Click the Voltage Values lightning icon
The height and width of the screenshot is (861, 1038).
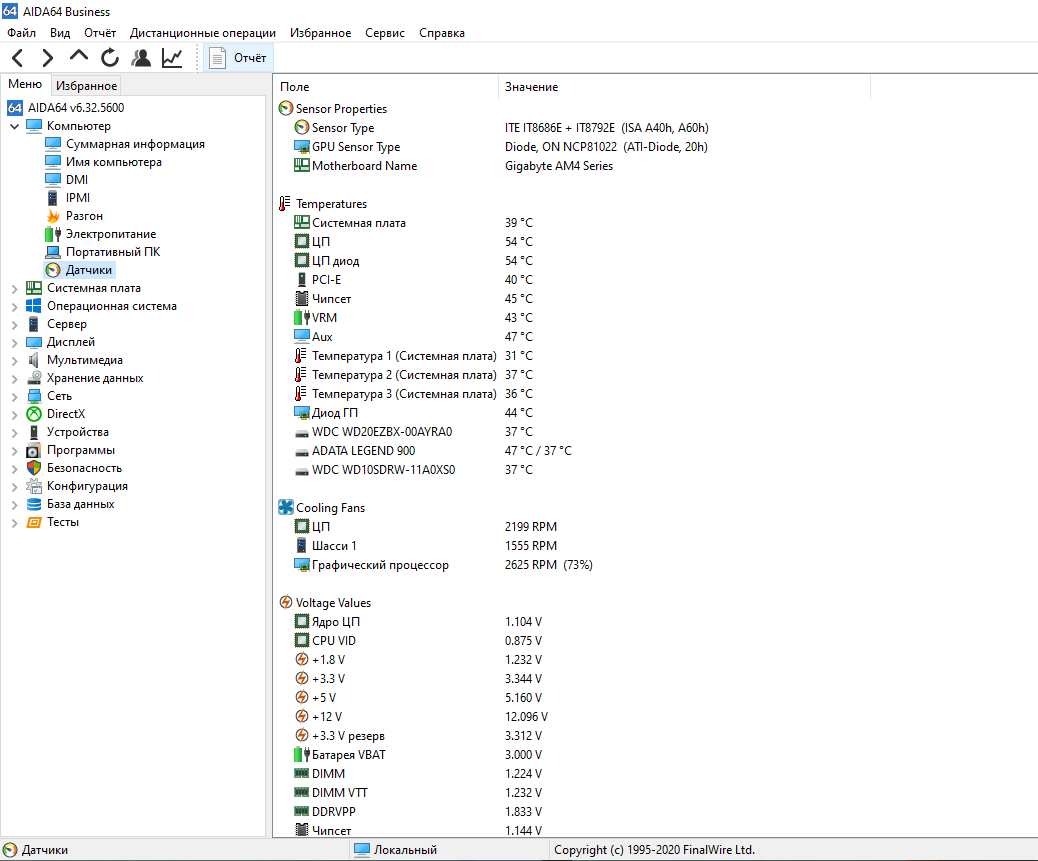[286, 602]
